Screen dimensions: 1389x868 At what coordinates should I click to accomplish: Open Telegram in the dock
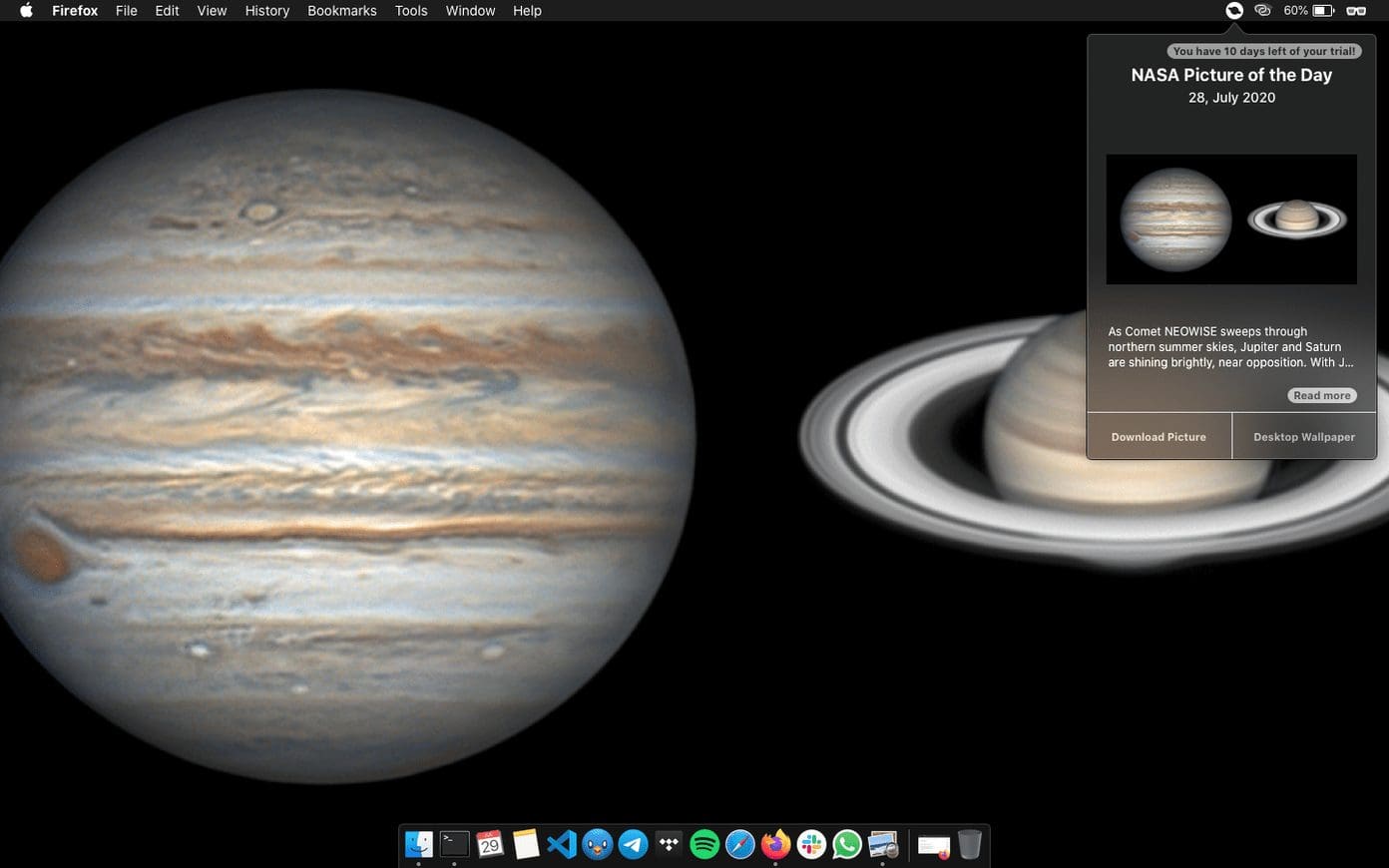[x=634, y=844]
